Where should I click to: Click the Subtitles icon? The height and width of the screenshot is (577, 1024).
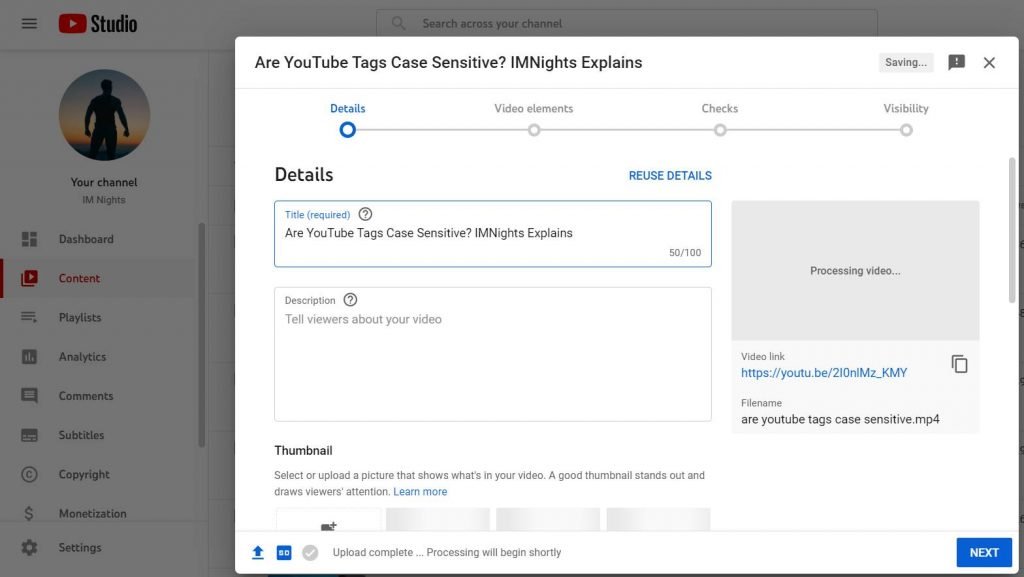(29, 435)
